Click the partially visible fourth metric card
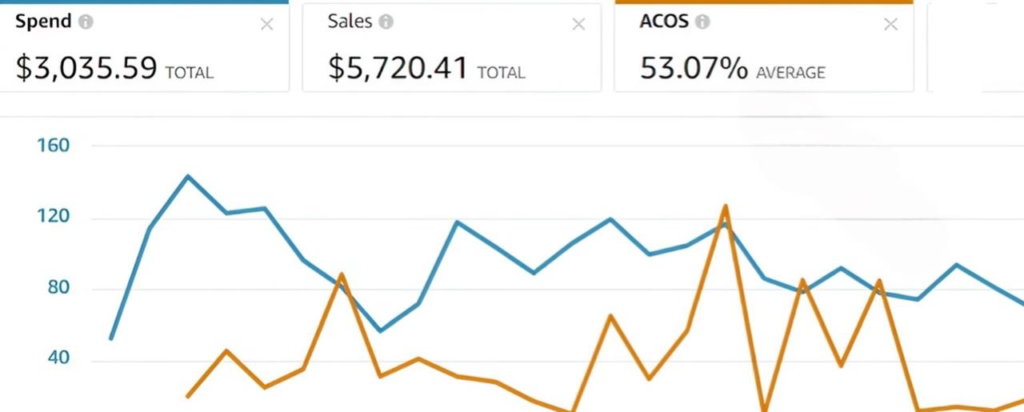Screen dimensions: 1024x412 [x=975, y=48]
